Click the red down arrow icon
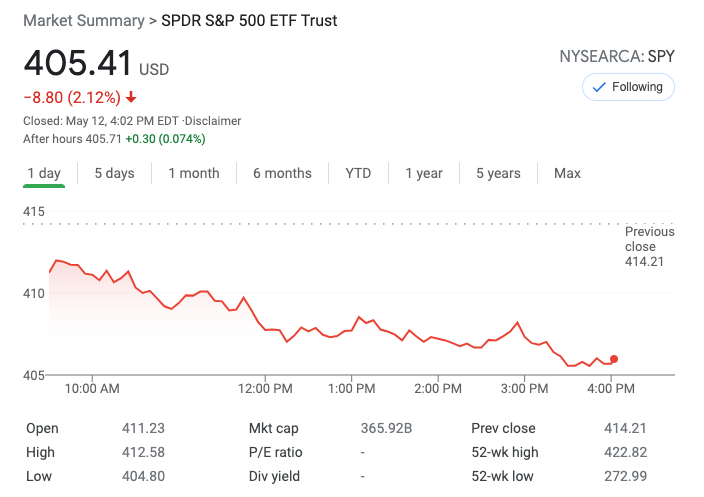Screen dimensions: 704x497 tap(131, 98)
